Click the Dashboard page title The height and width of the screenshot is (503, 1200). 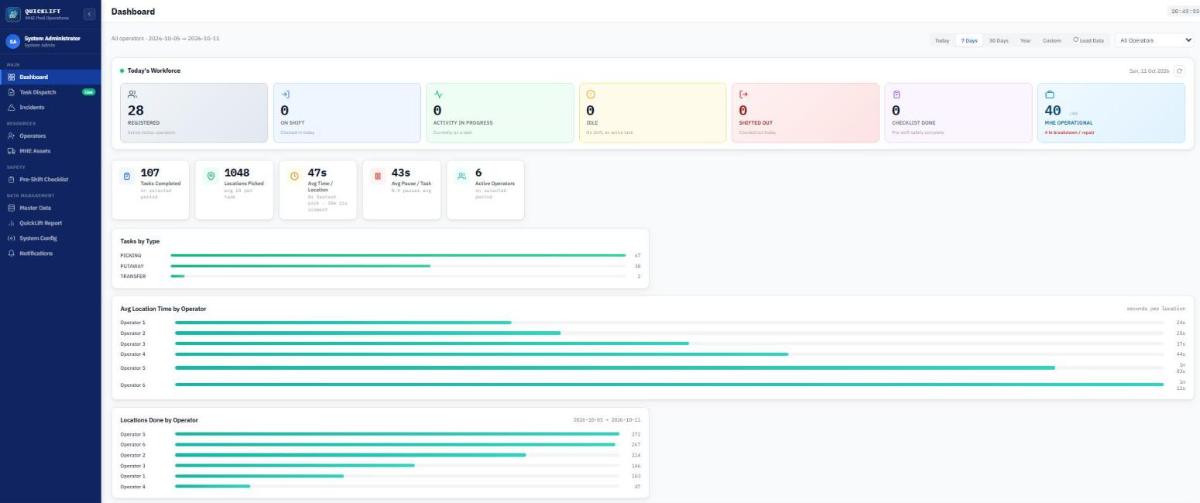[133, 12]
